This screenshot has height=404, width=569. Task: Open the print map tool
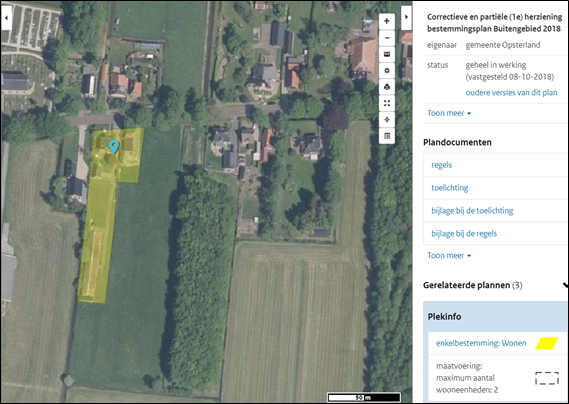click(x=387, y=87)
